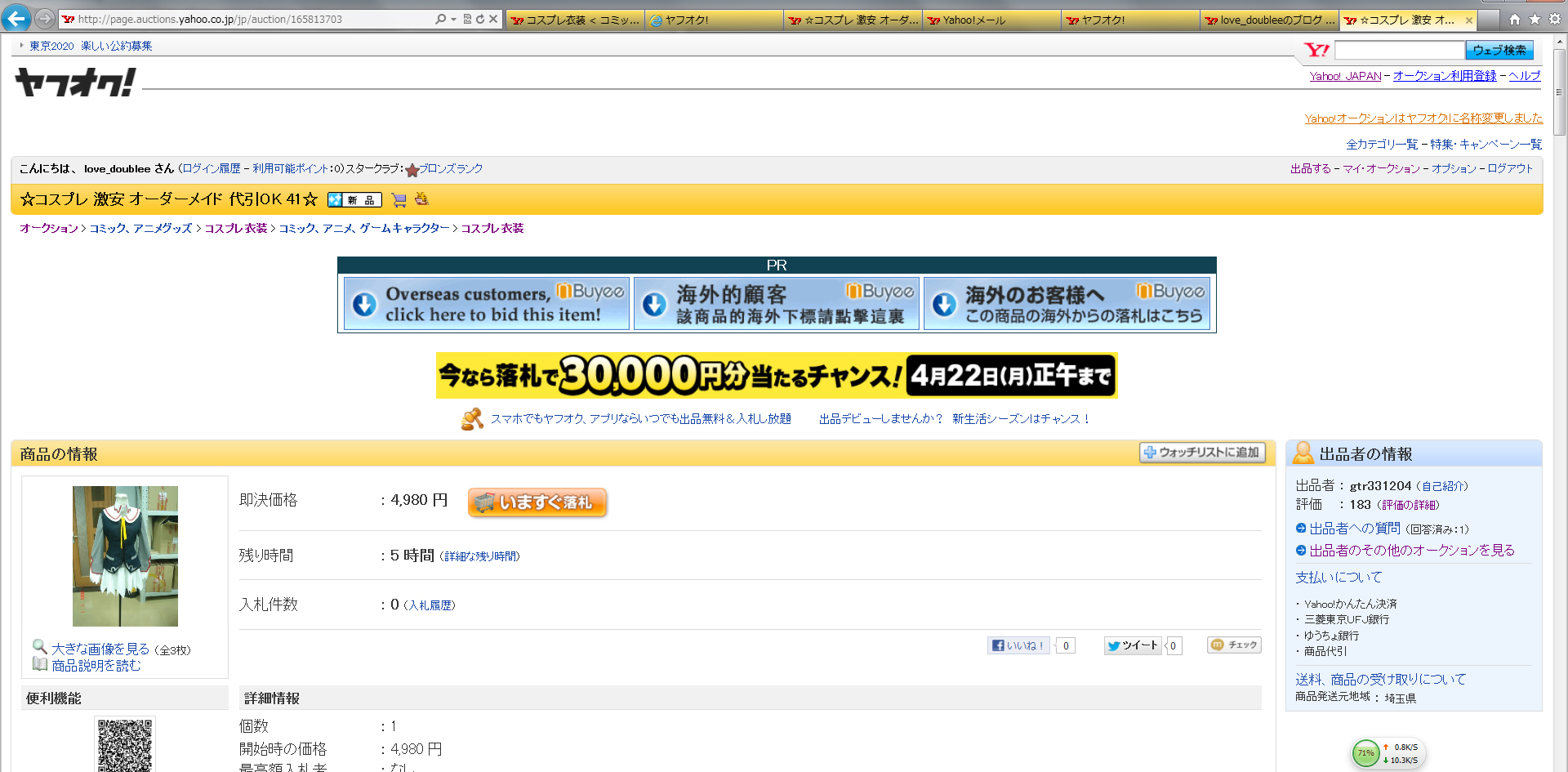Screen dimensions: 1568x772
Task: Click the ヤフオク! logo
Action: tap(75, 82)
